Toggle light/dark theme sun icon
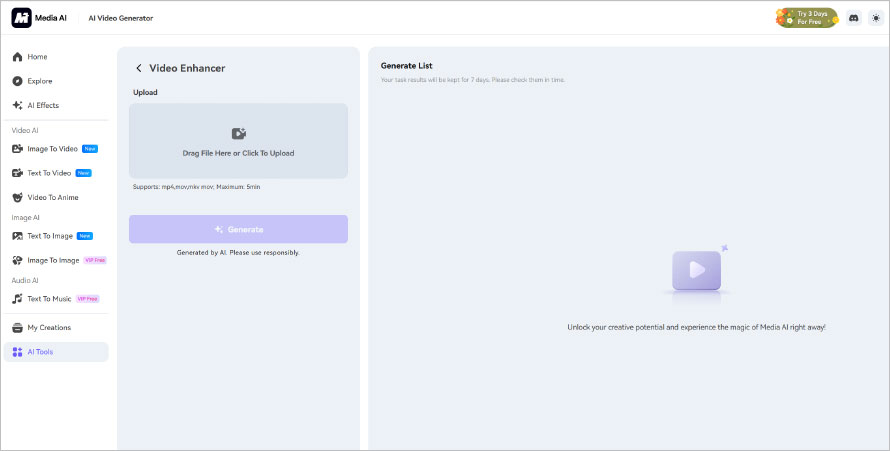This screenshot has height=451, width=890. click(875, 18)
